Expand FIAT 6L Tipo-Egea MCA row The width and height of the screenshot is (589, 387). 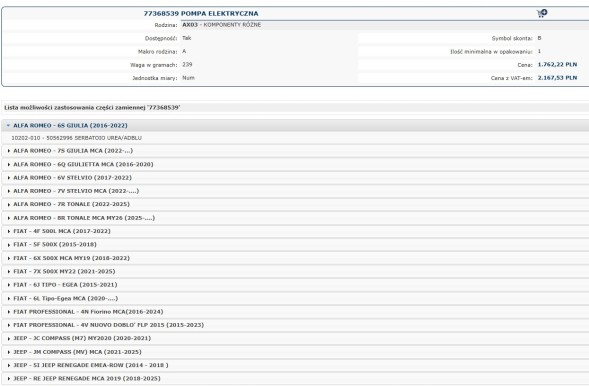click(295, 298)
